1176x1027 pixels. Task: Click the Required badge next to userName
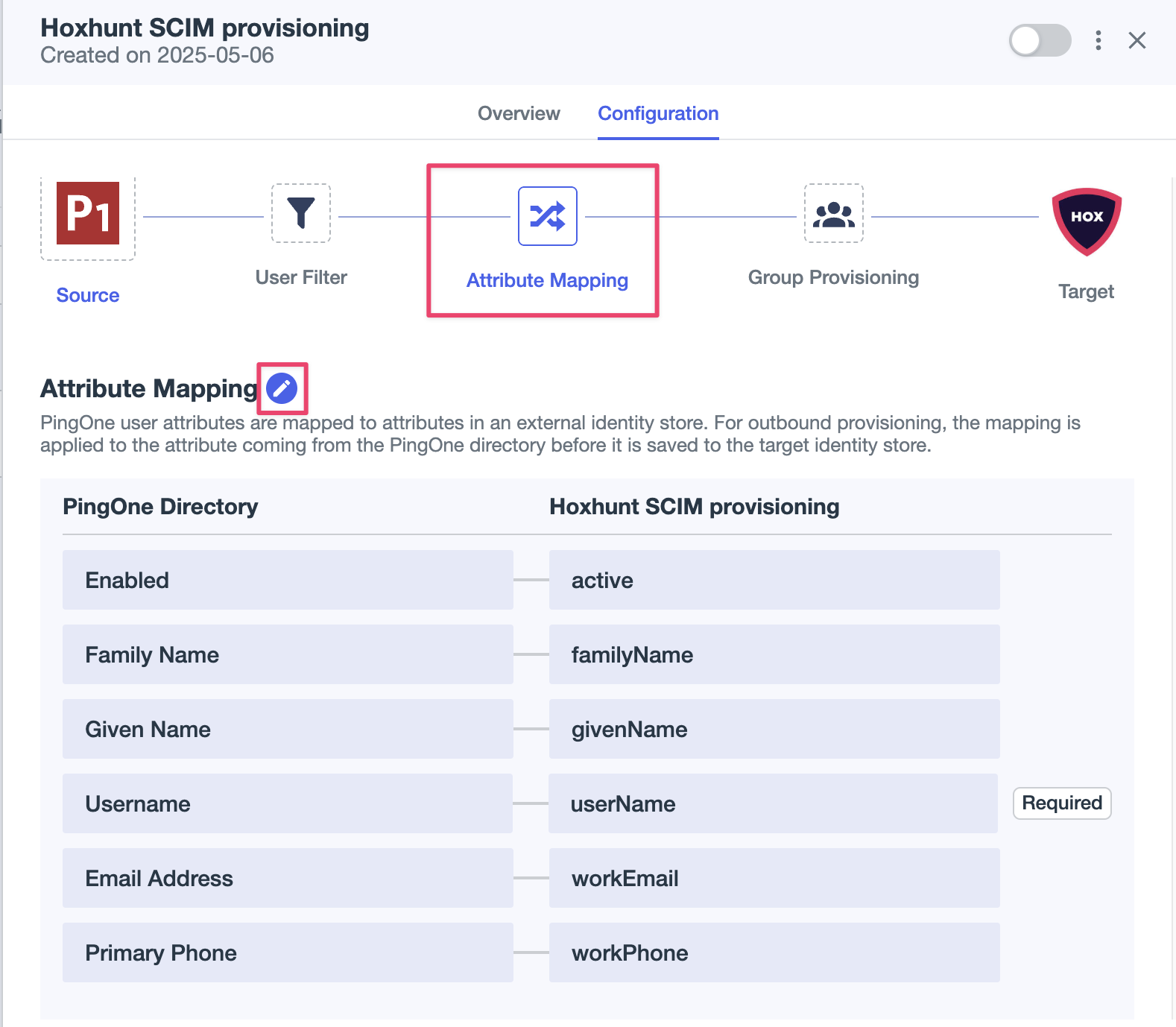tap(1062, 803)
